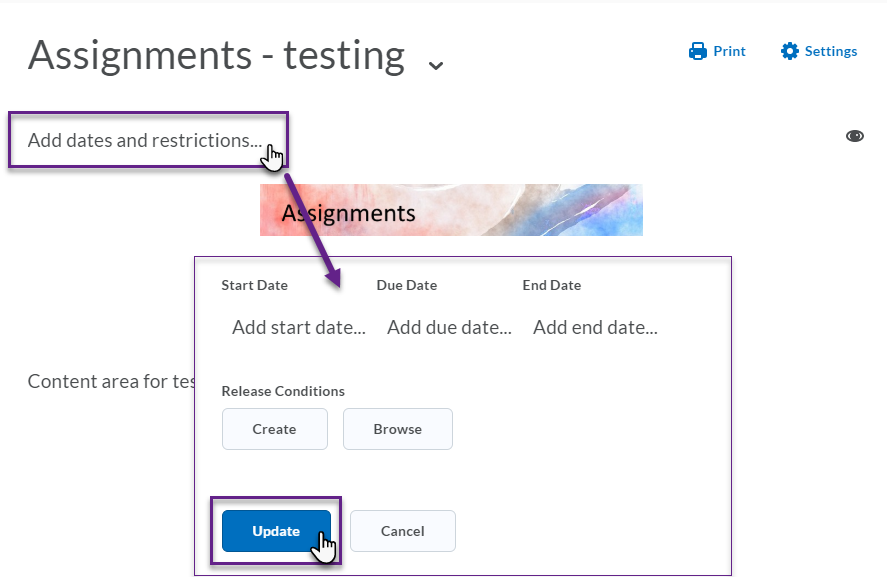Image resolution: width=887 pixels, height=577 pixels.
Task: Click Add due date field
Action: (449, 328)
